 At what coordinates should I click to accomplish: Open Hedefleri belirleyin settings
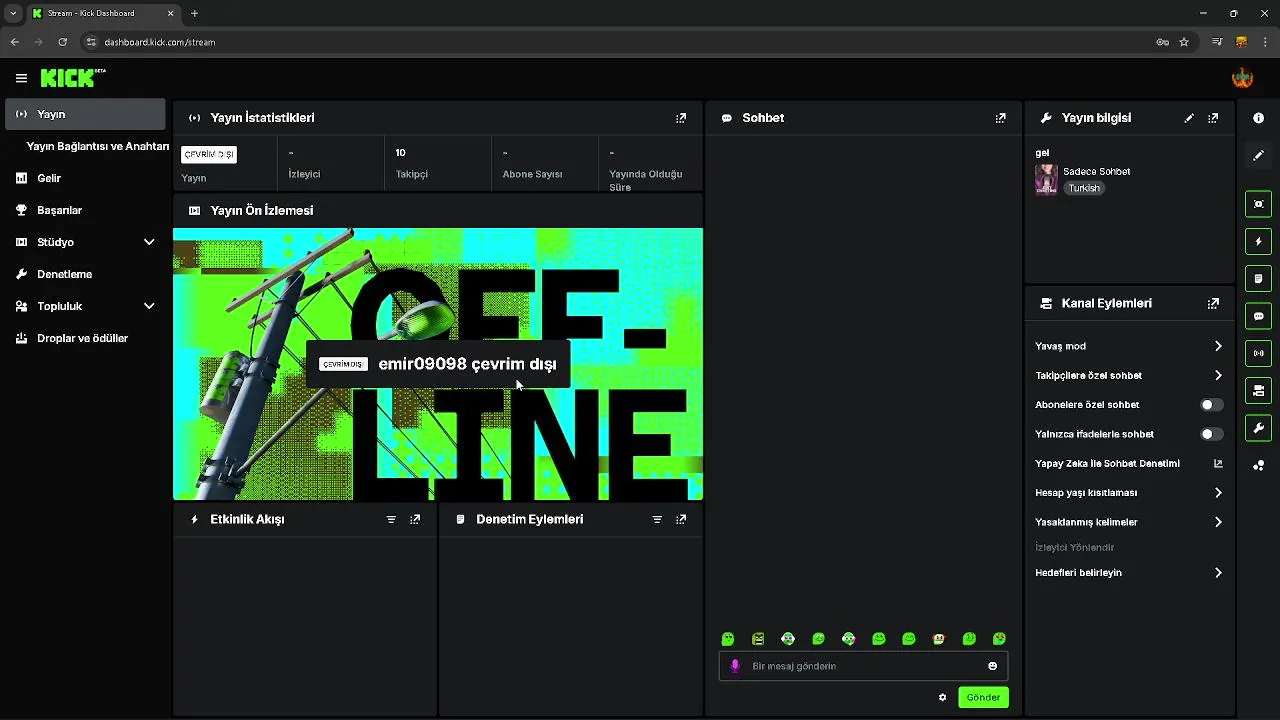tap(1129, 573)
